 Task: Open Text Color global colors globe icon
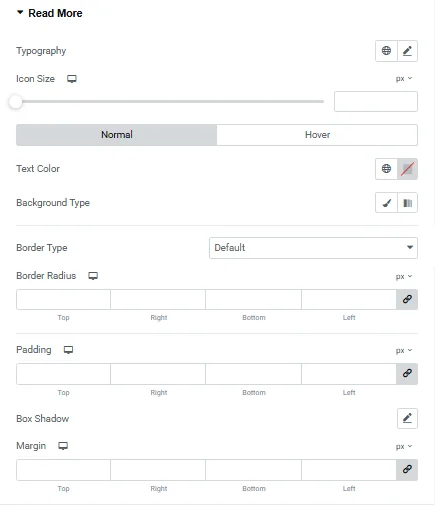click(386, 169)
